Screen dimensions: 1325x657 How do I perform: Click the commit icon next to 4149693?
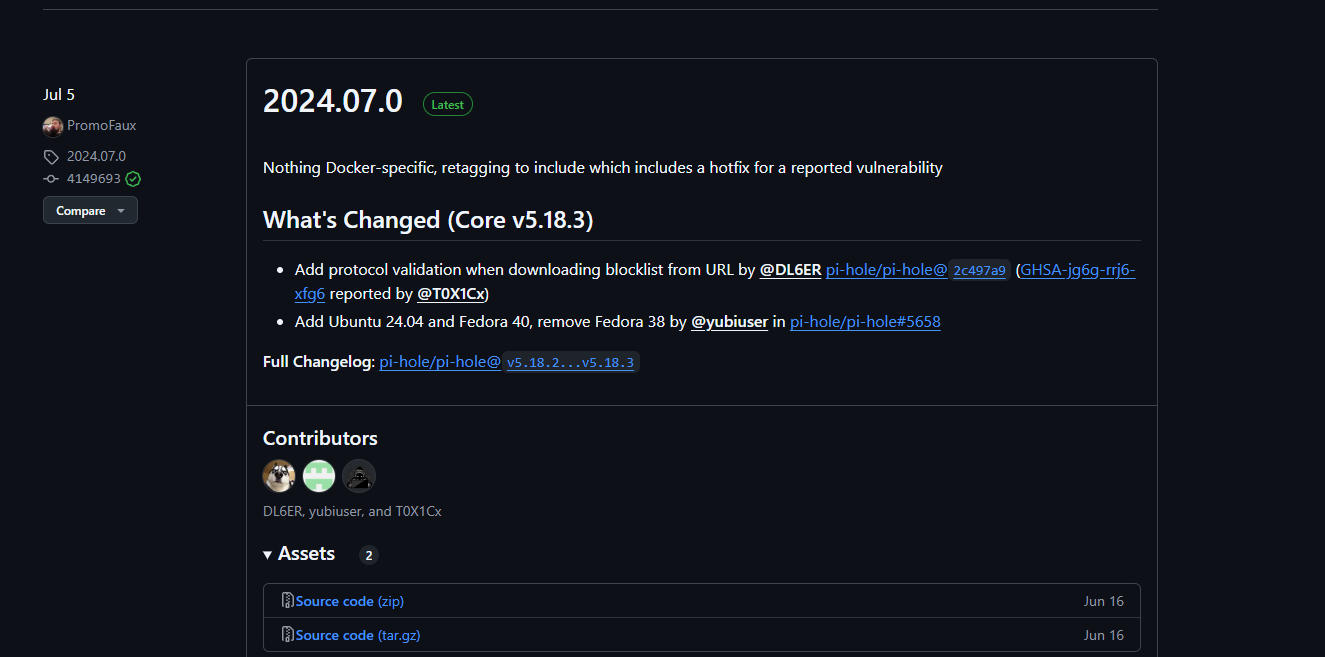(x=50, y=178)
